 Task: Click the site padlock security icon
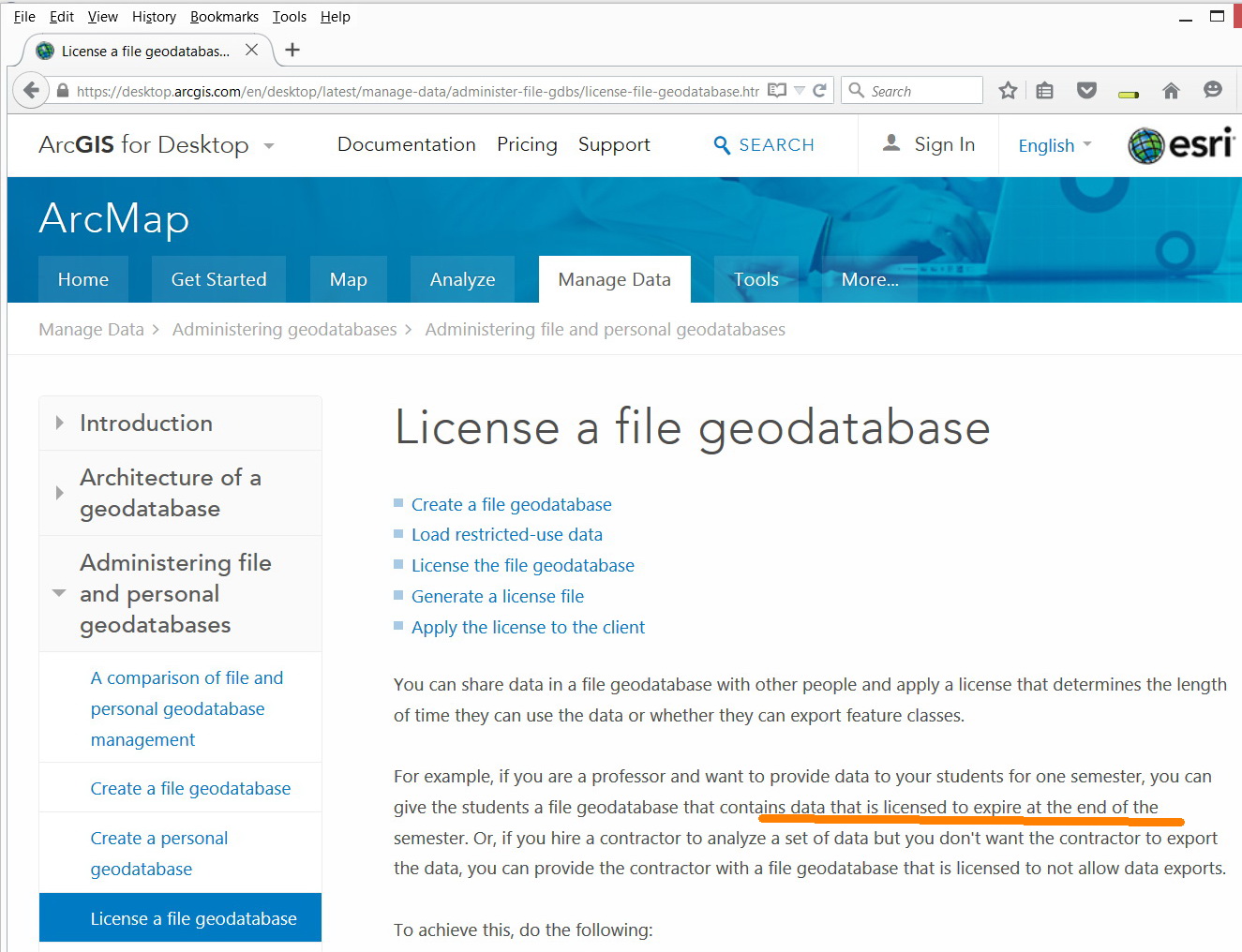click(63, 91)
